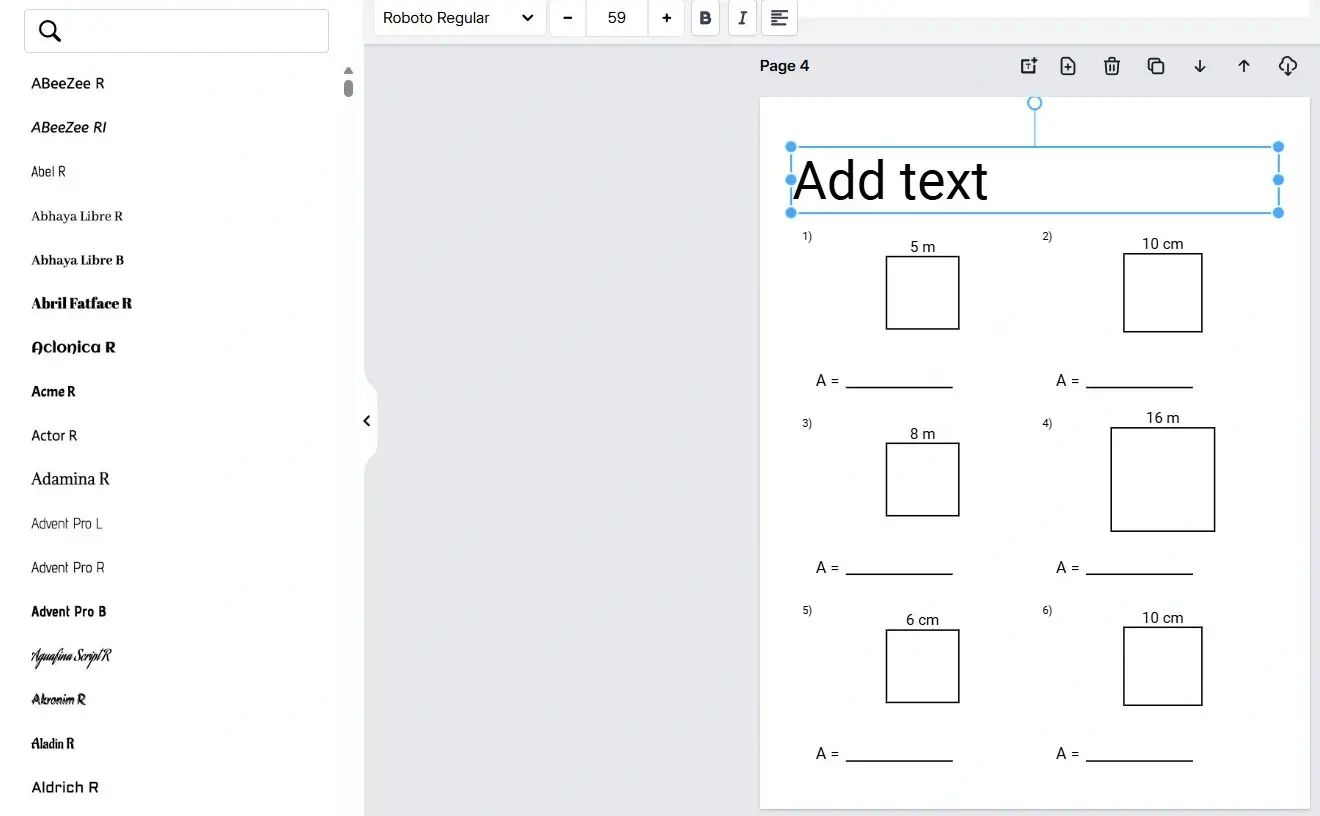Collapse the font list side panel
Viewport: 1320px width, 816px height.
coord(367,421)
